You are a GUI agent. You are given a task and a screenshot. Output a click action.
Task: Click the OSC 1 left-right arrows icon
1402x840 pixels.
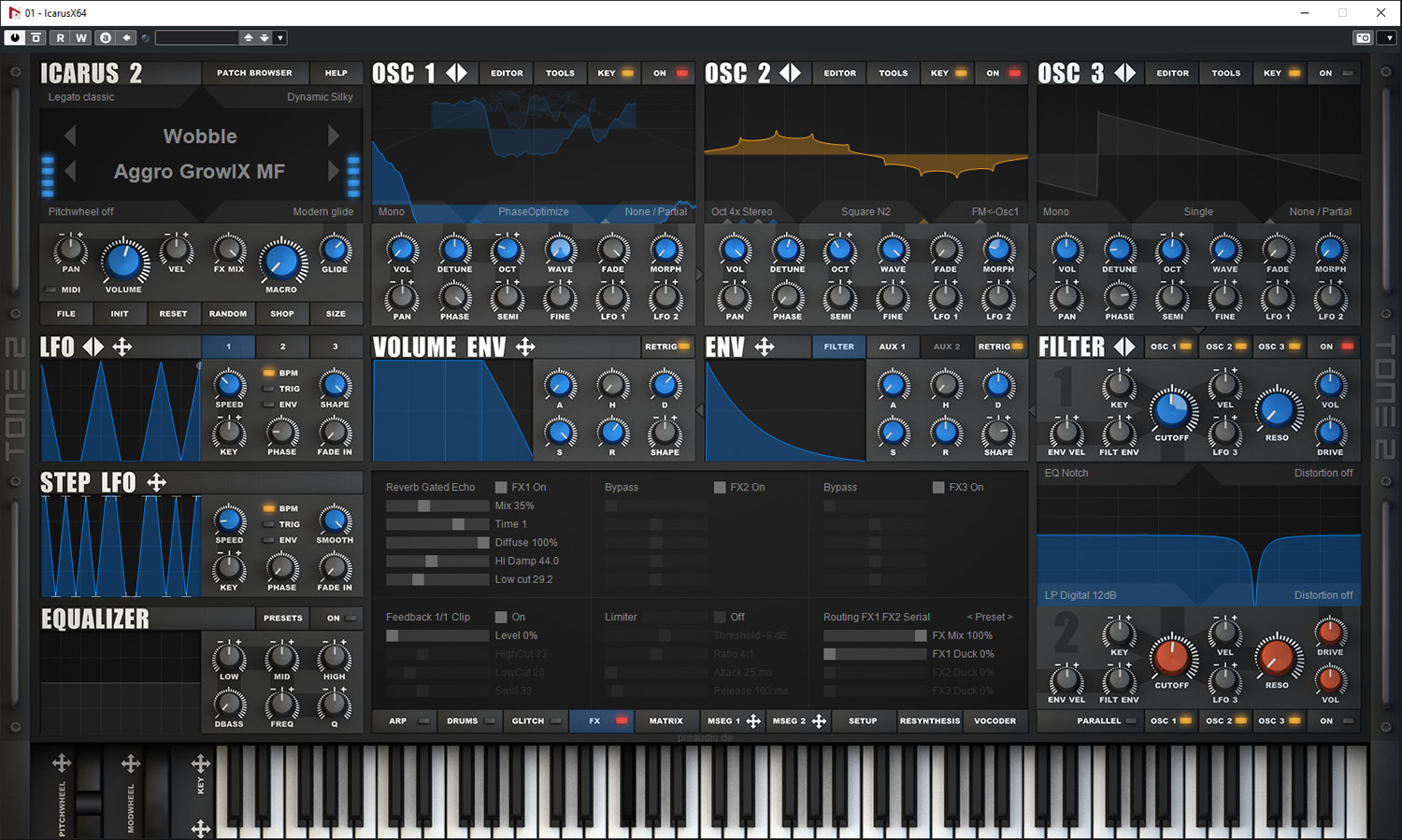[x=456, y=73]
